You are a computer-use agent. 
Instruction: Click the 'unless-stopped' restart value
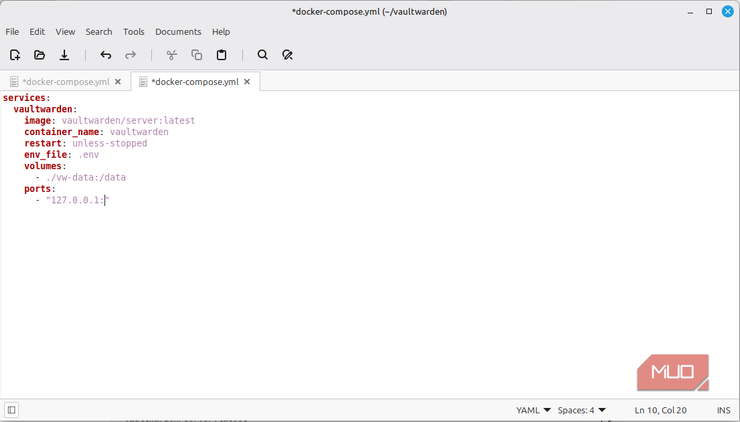point(109,143)
